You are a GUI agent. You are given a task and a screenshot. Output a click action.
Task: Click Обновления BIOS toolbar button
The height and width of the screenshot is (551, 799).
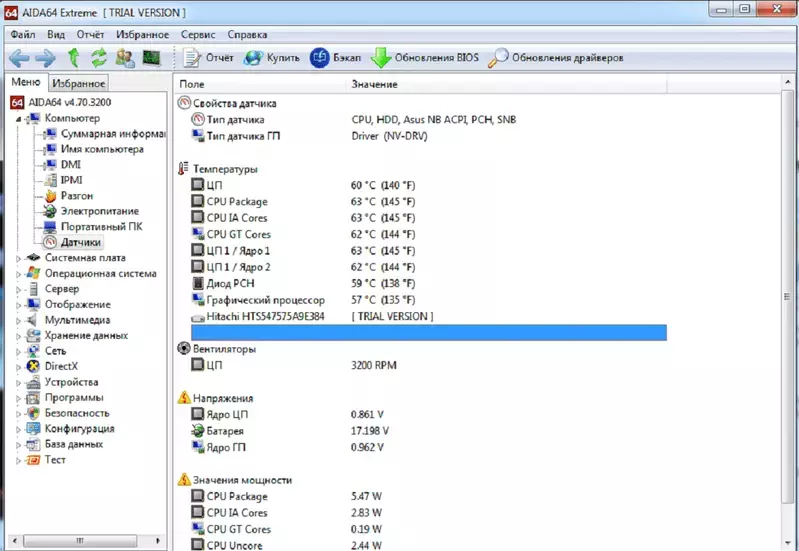click(425, 58)
